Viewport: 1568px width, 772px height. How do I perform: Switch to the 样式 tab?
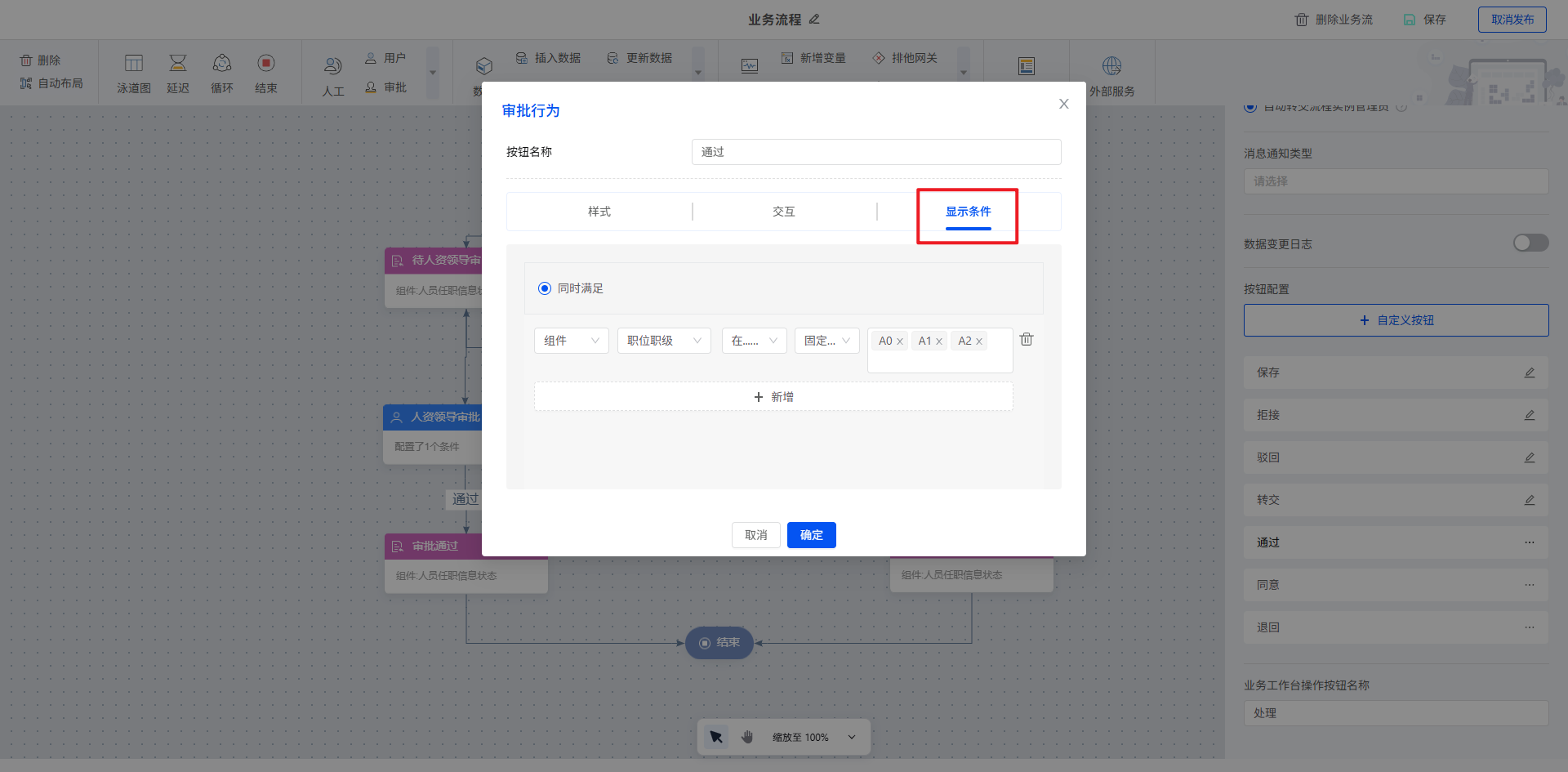(x=599, y=212)
